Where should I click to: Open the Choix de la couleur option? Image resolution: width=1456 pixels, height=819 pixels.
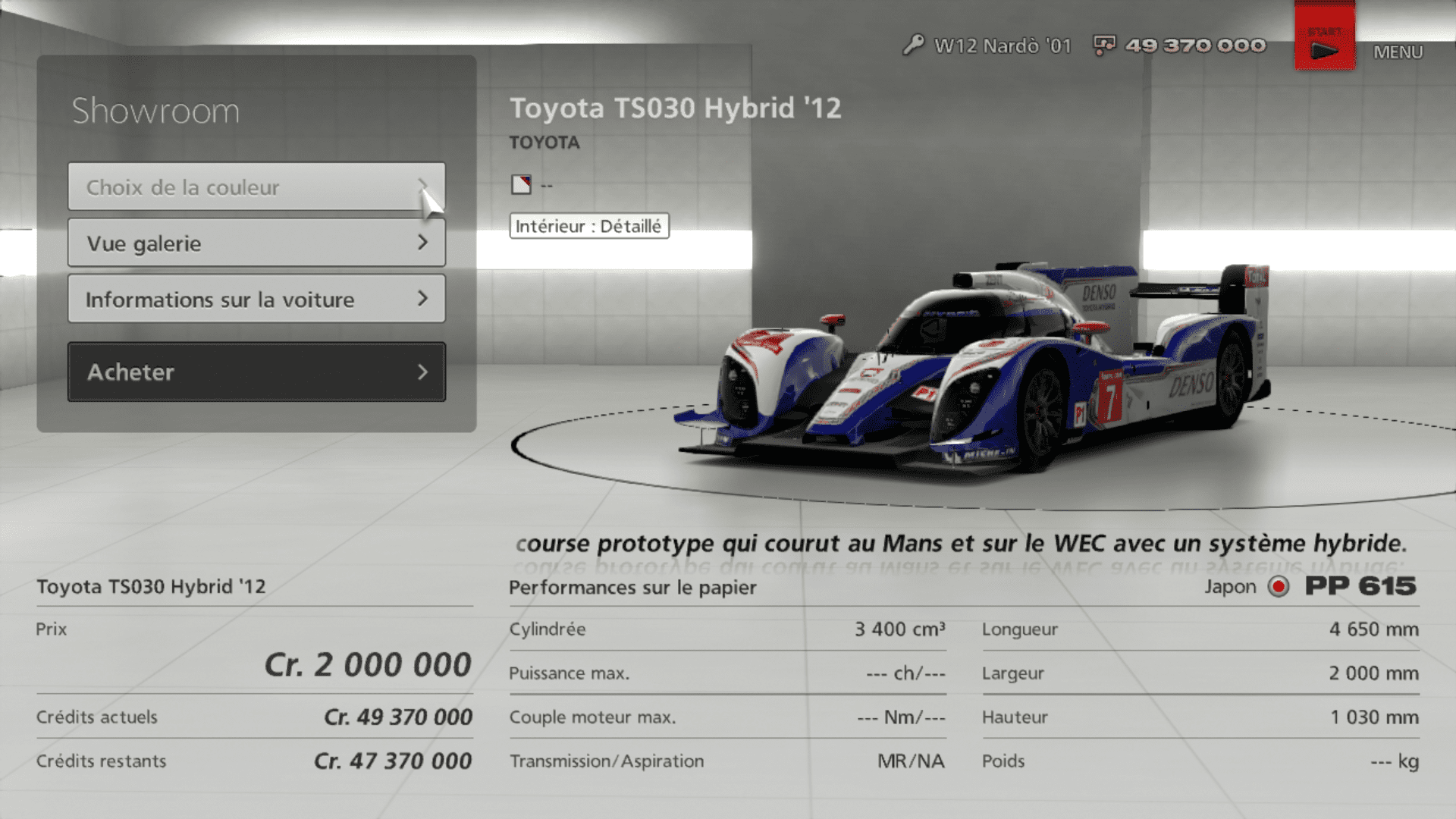tap(256, 187)
